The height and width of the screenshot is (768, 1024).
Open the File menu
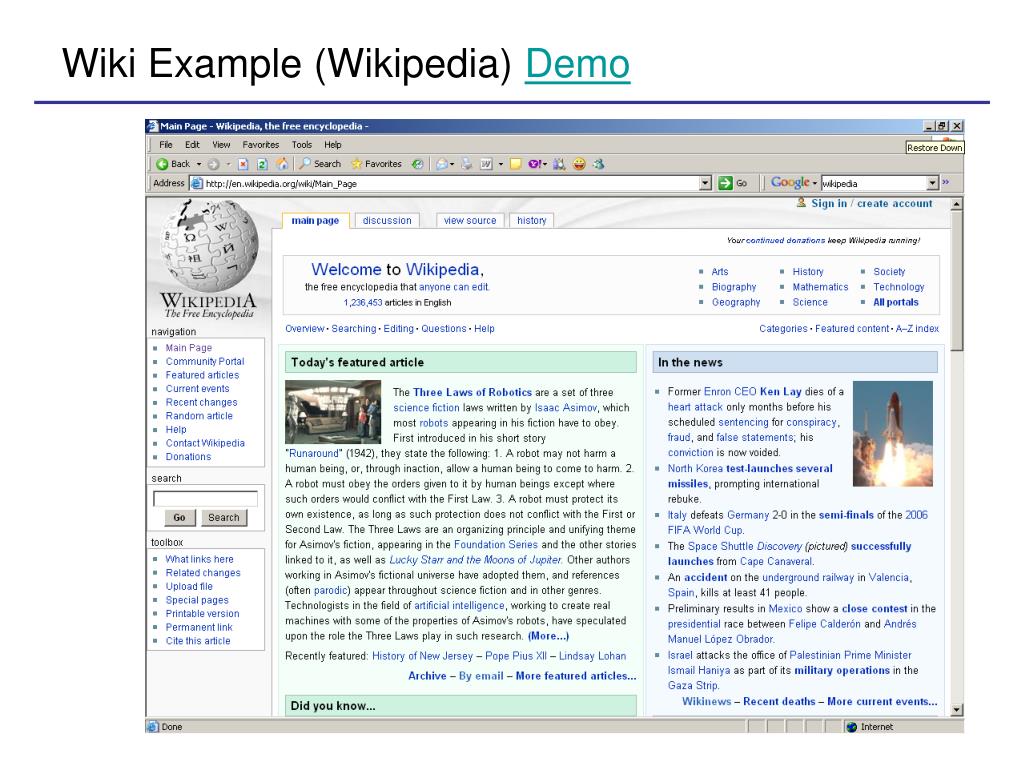pyautogui.click(x=166, y=145)
